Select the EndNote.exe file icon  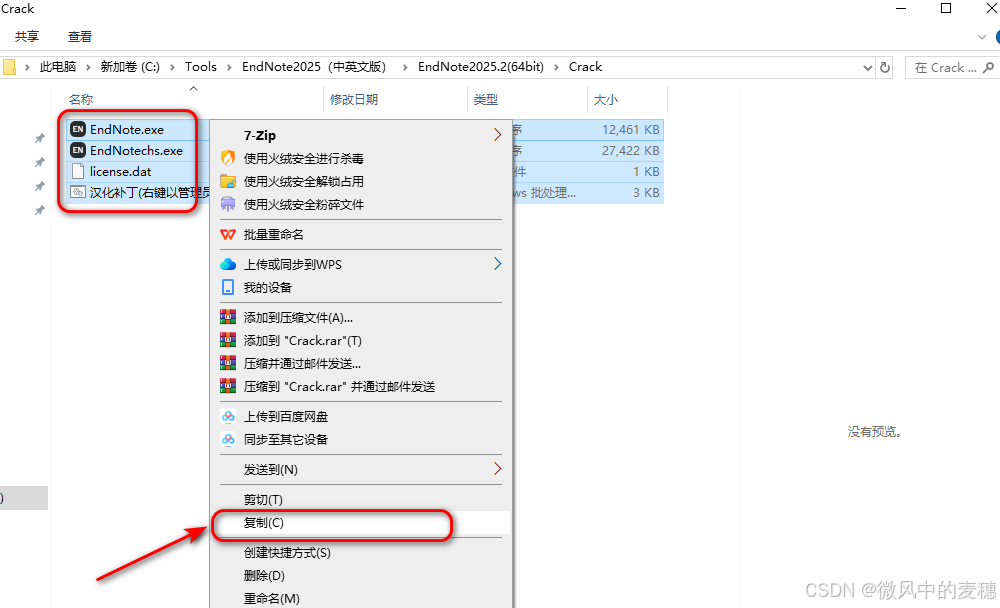point(79,128)
